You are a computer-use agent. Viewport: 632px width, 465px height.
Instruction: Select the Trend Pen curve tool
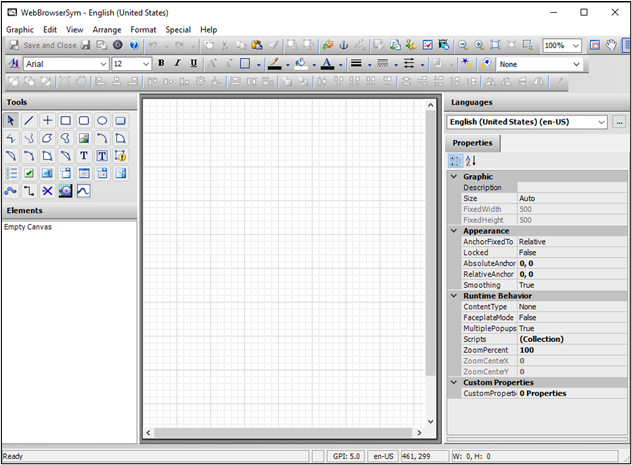(x=84, y=191)
